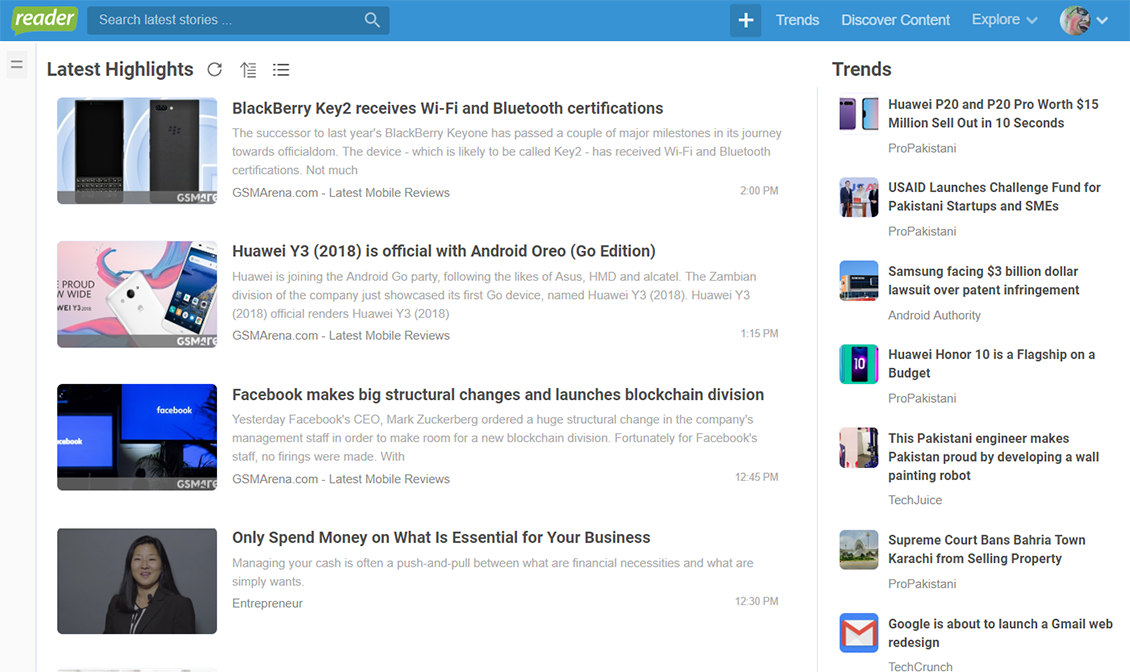Click the BlackBerry Key2 thumbnail
Viewport: 1130px width, 672px height.
point(137,151)
